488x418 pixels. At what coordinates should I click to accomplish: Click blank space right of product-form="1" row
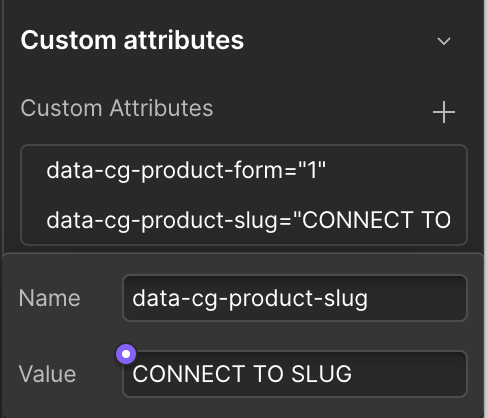point(395,170)
